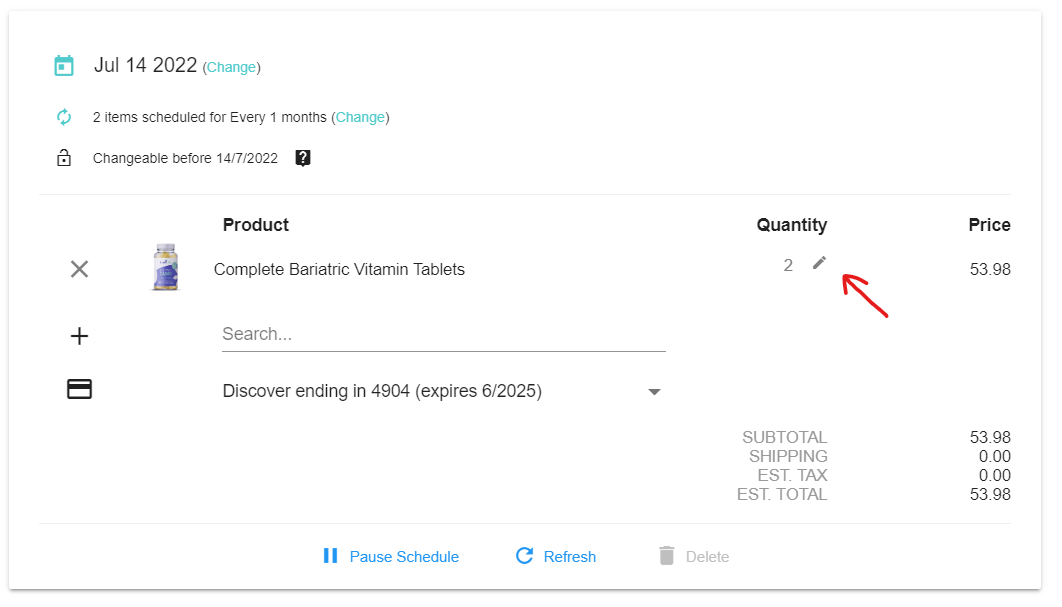Expand the payment method dropdown arrow
This screenshot has height=607, width=1062.
coord(654,392)
